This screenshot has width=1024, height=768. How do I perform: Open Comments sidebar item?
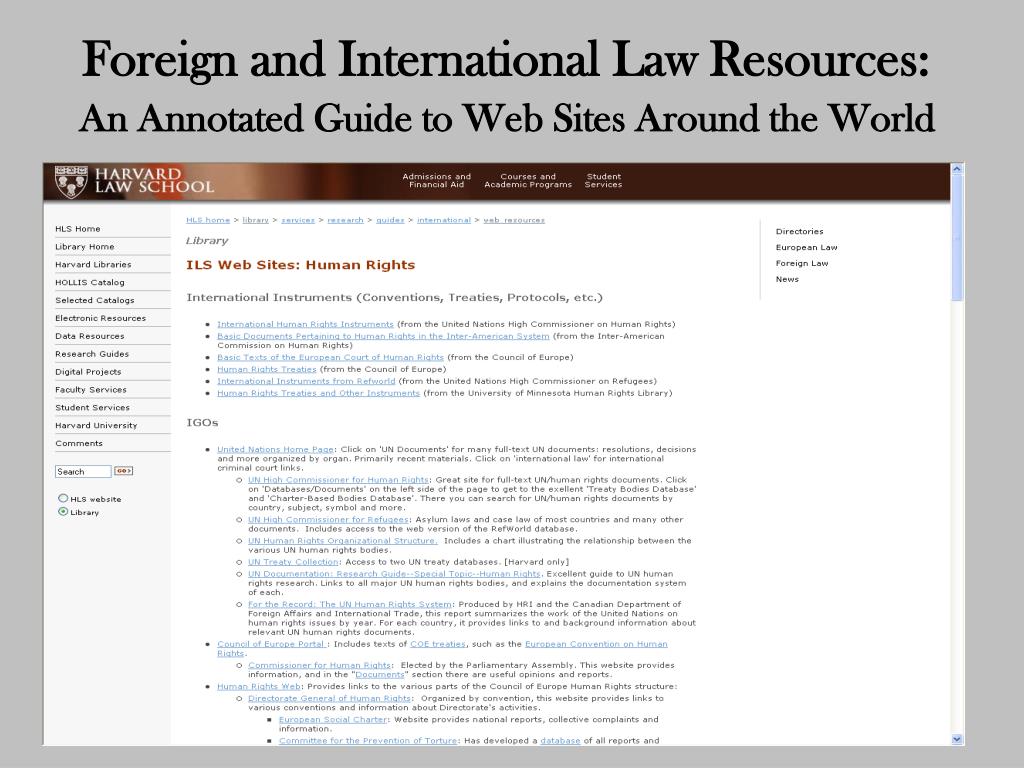pyautogui.click(x=79, y=443)
